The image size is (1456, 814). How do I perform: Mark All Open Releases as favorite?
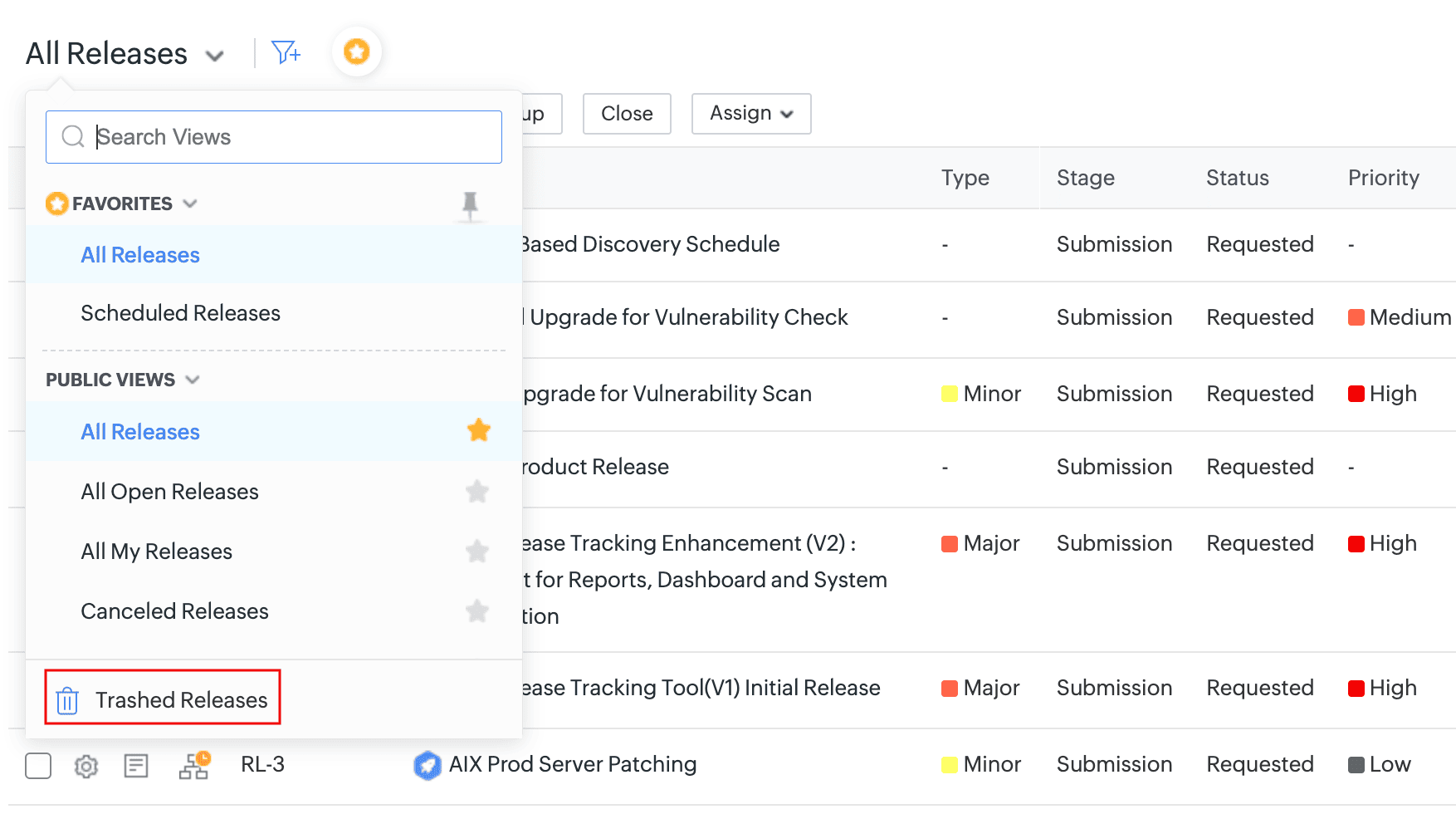click(x=477, y=492)
